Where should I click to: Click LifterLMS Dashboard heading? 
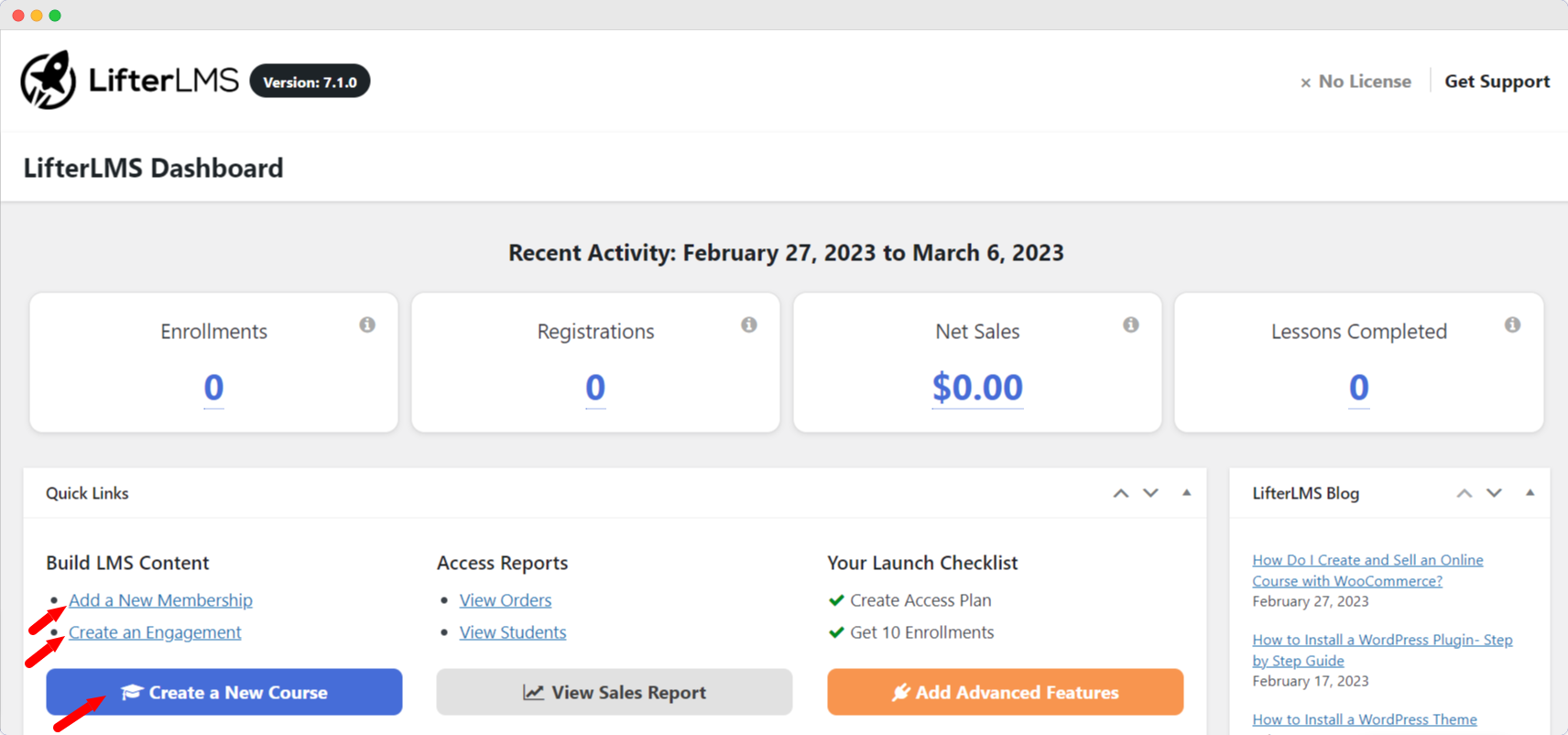pyautogui.click(x=153, y=168)
